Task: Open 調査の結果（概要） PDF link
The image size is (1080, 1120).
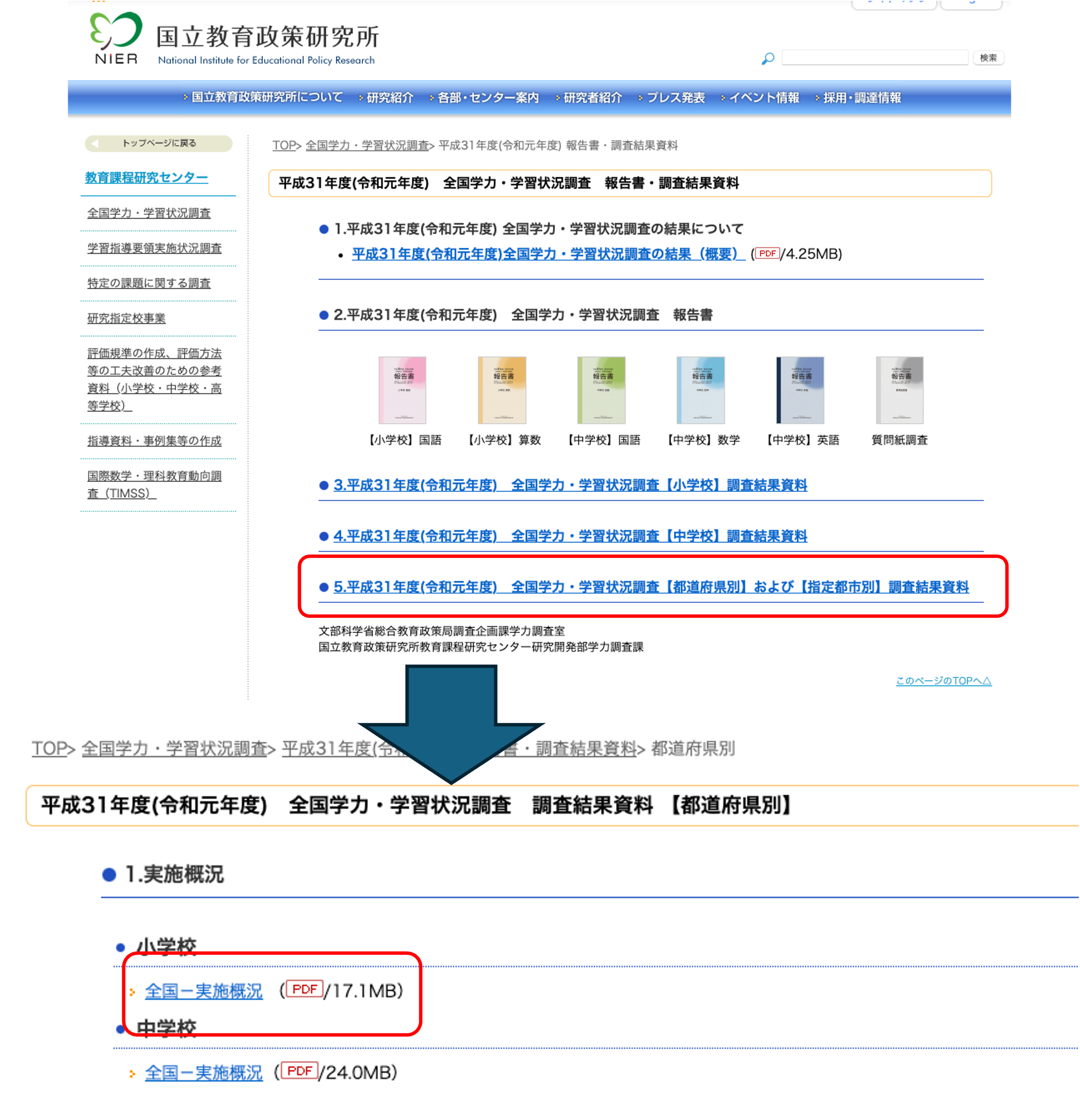Action: pos(549,254)
